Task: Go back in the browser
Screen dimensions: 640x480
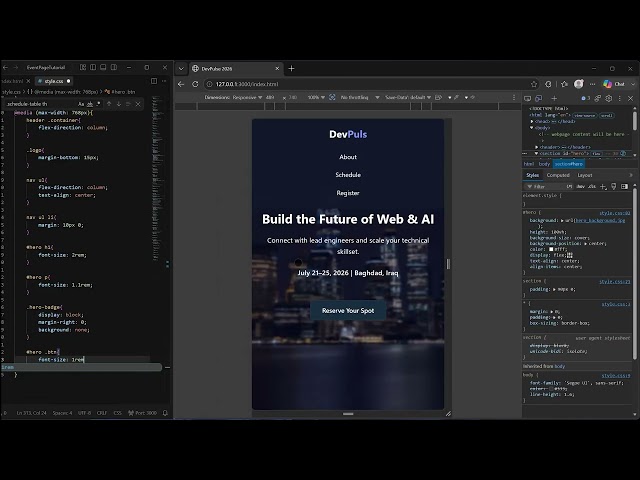Action: pos(181,84)
